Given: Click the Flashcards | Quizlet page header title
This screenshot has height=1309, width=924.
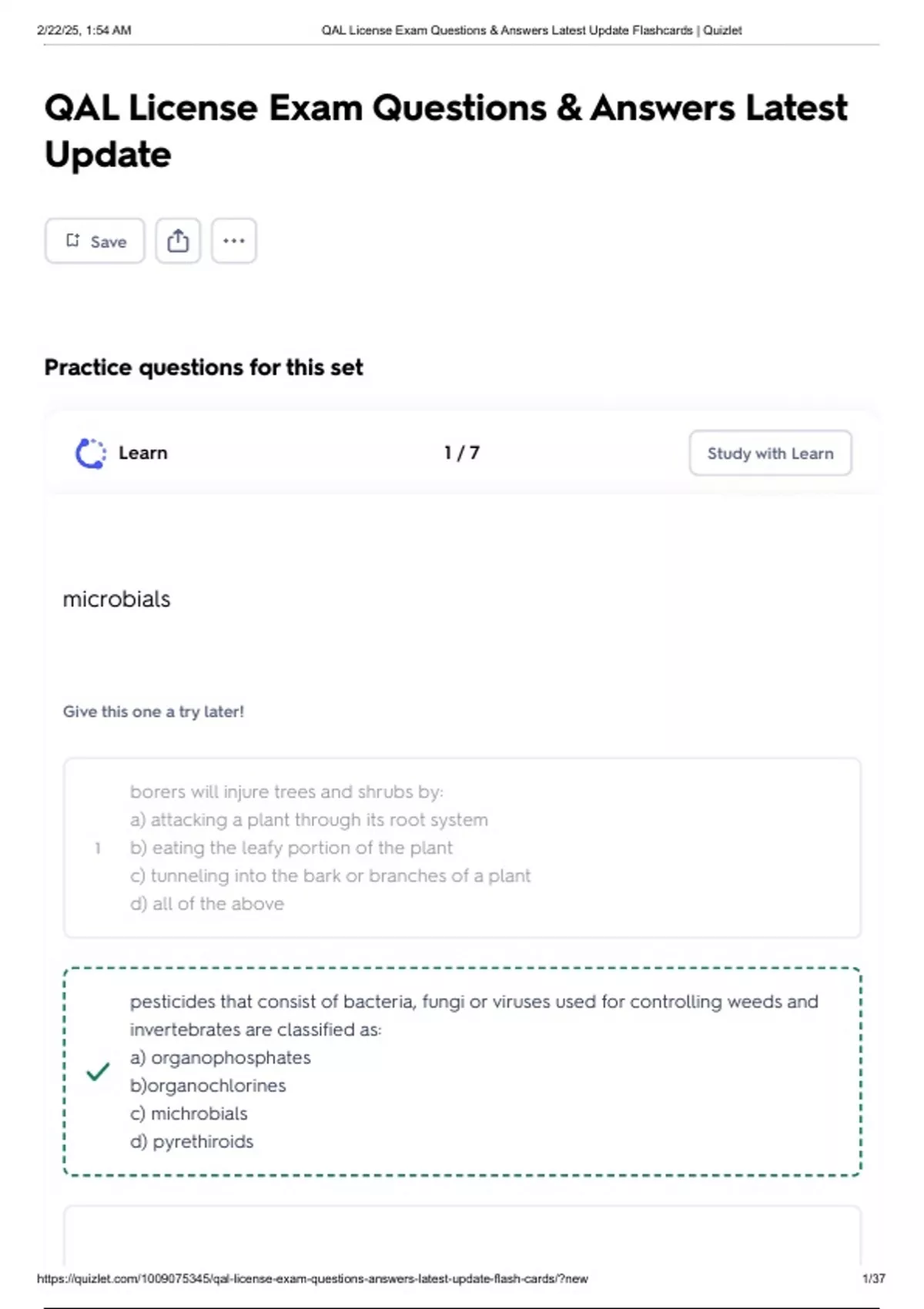Looking at the screenshot, I should 531,30.
